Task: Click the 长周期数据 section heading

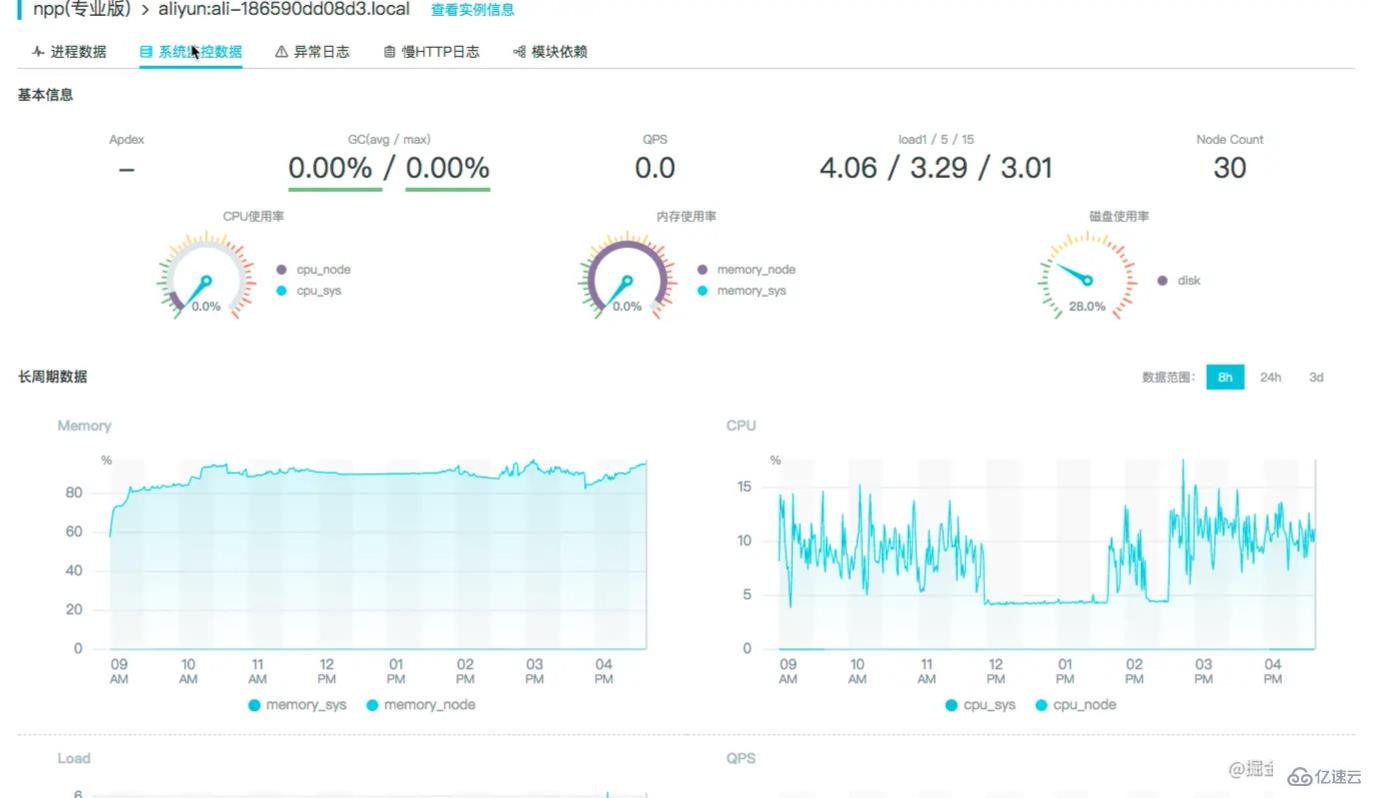Action: 52,377
